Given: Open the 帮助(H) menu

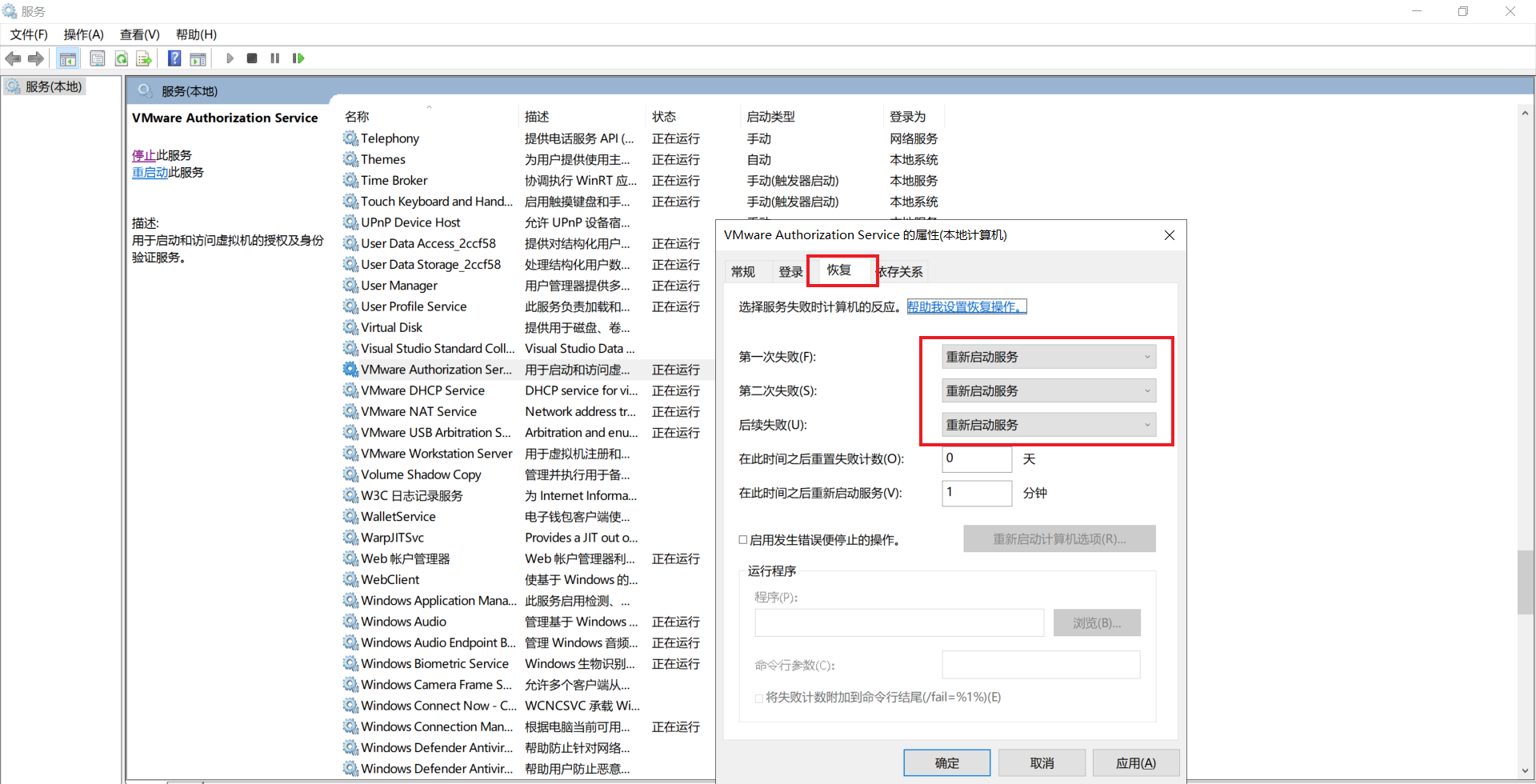Looking at the screenshot, I should click(196, 34).
